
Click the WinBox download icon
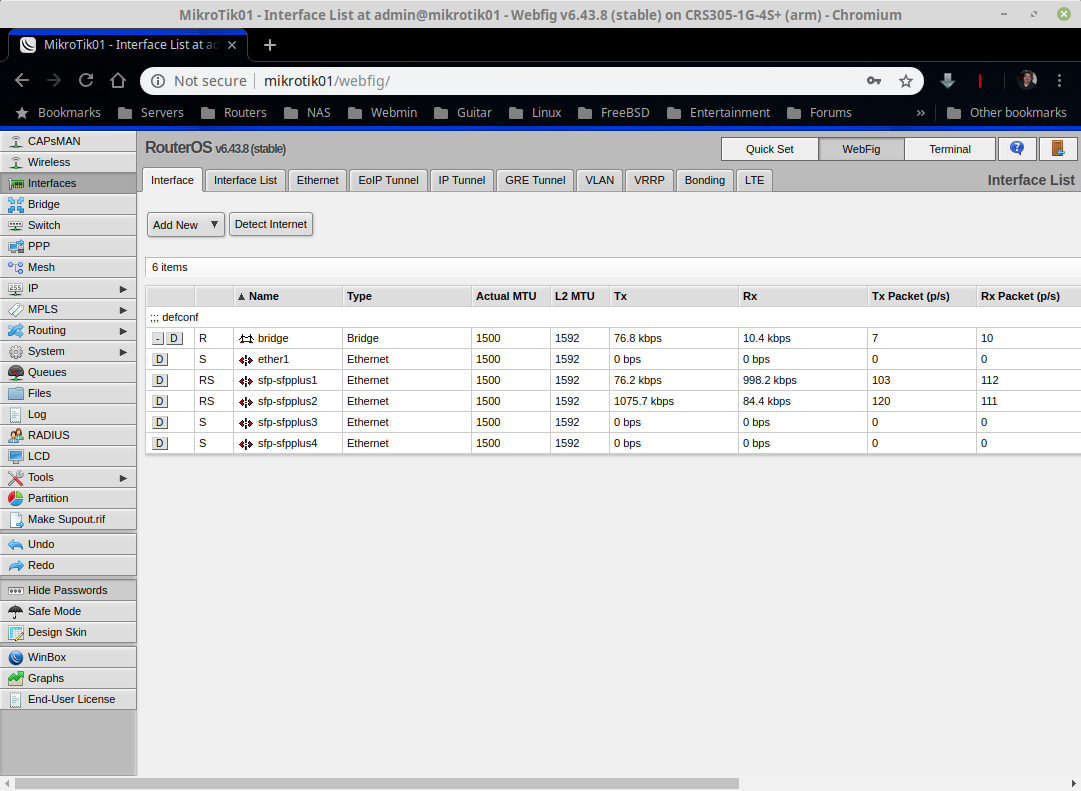(15, 658)
